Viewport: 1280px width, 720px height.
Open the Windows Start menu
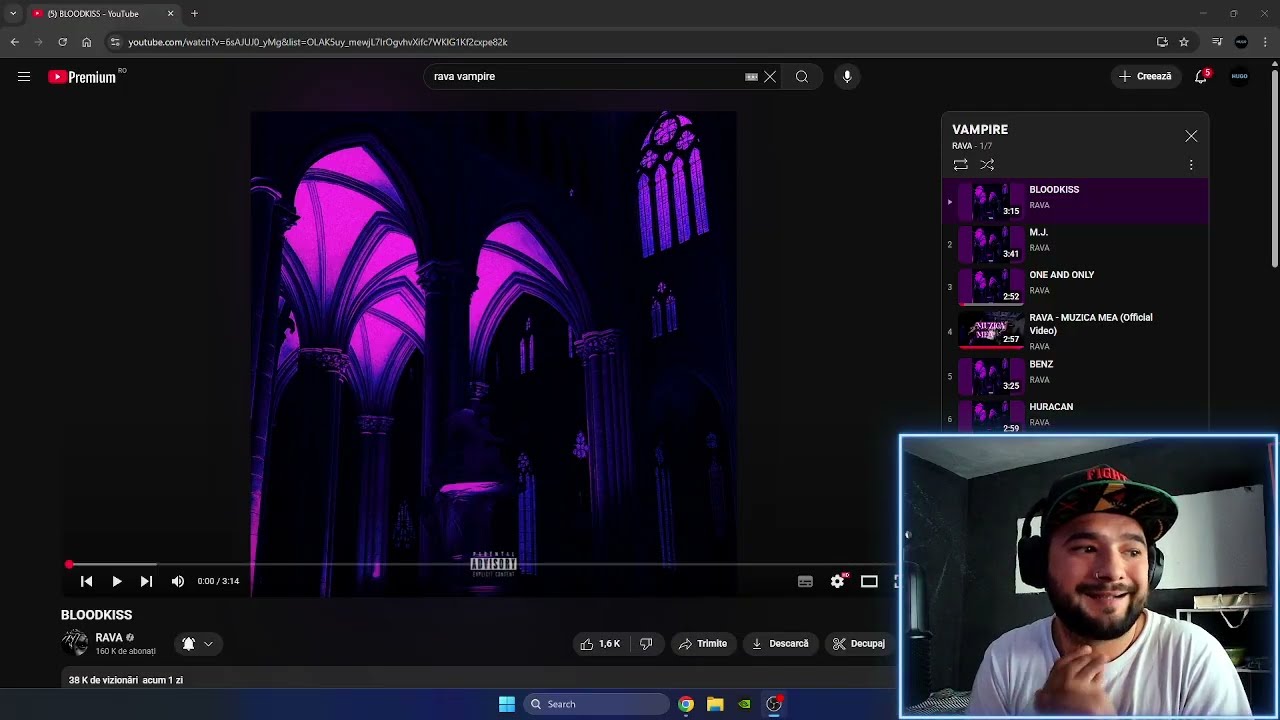tap(507, 704)
